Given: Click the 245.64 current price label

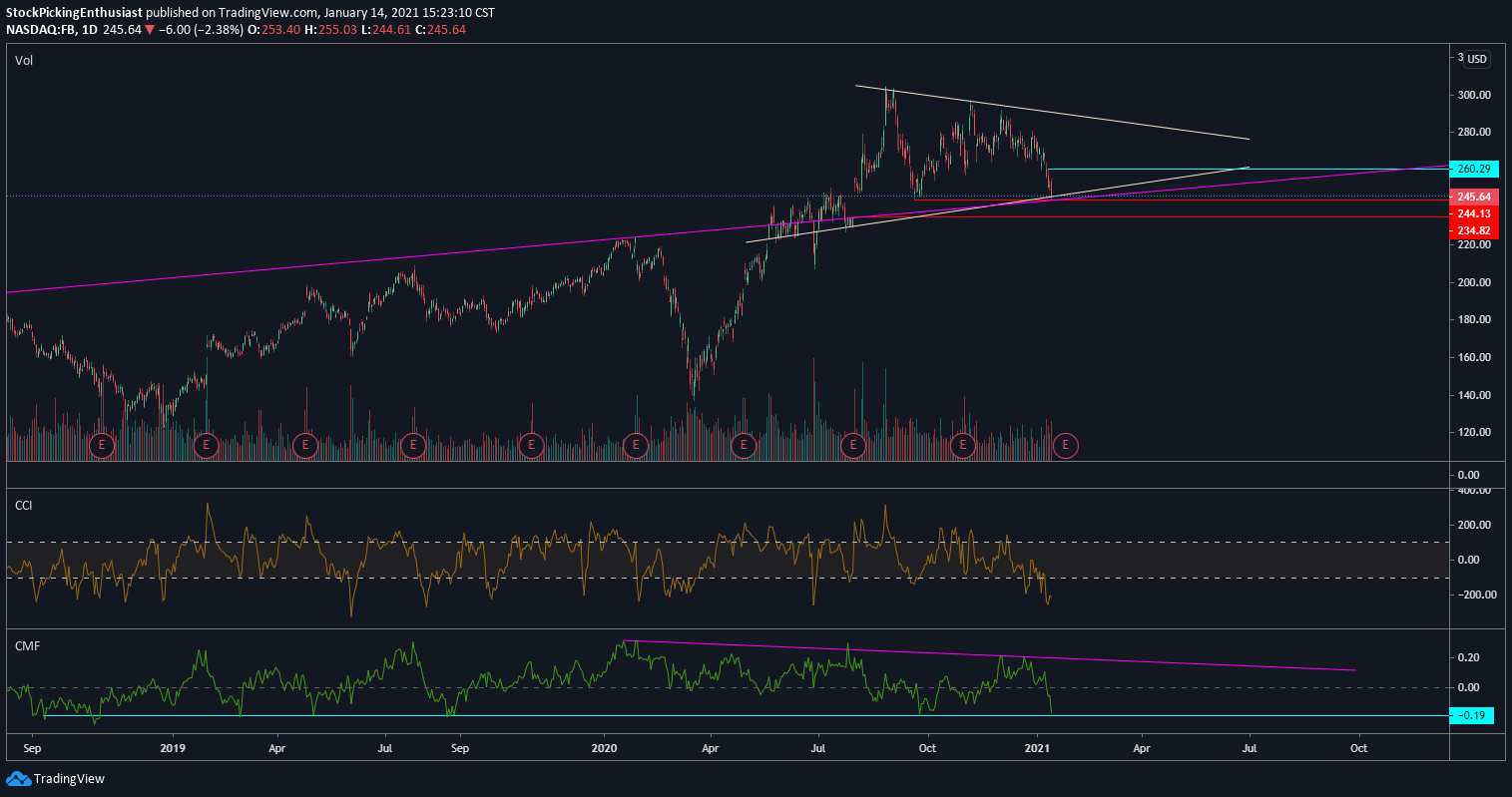Looking at the screenshot, I should pyautogui.click(x=1474, y=197).
